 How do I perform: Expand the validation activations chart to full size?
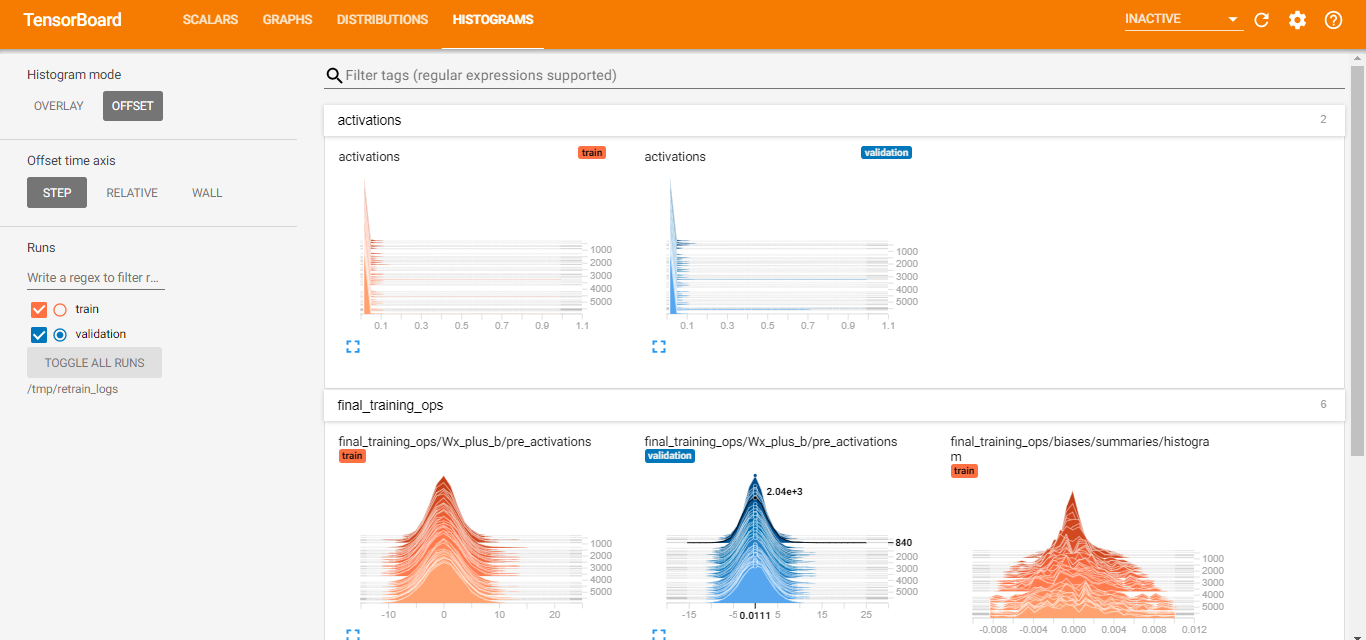(x=658, y=347)
